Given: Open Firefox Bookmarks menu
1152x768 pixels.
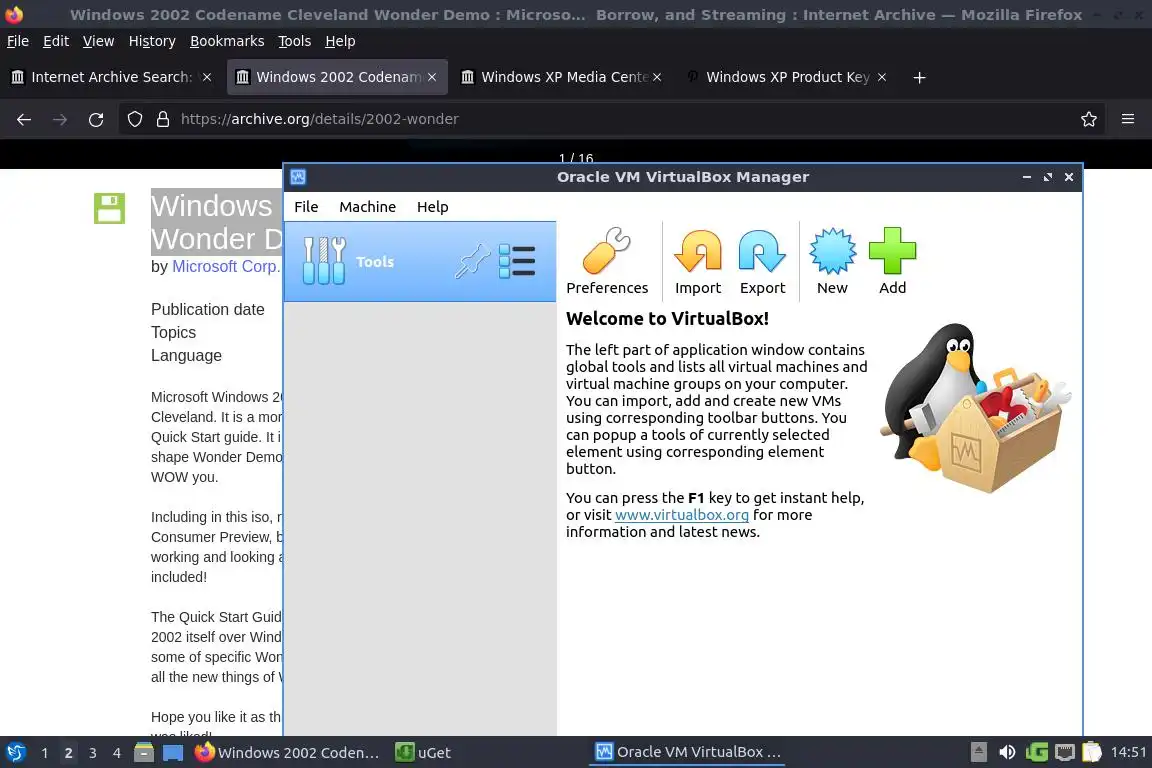Looking at the screenshot, I should click(227, 41).
